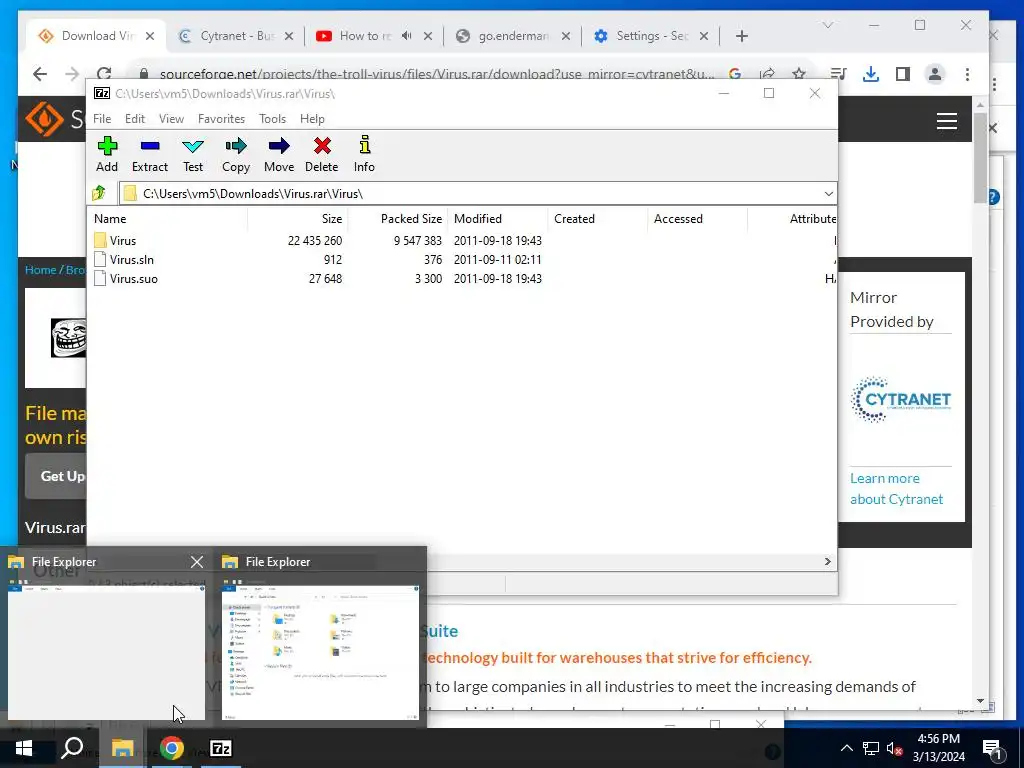Image resolution: width=1024 pixels, height=768 pixels.
Task: Click the Chrome taskbar icon
Action: (x=172, y=748)
